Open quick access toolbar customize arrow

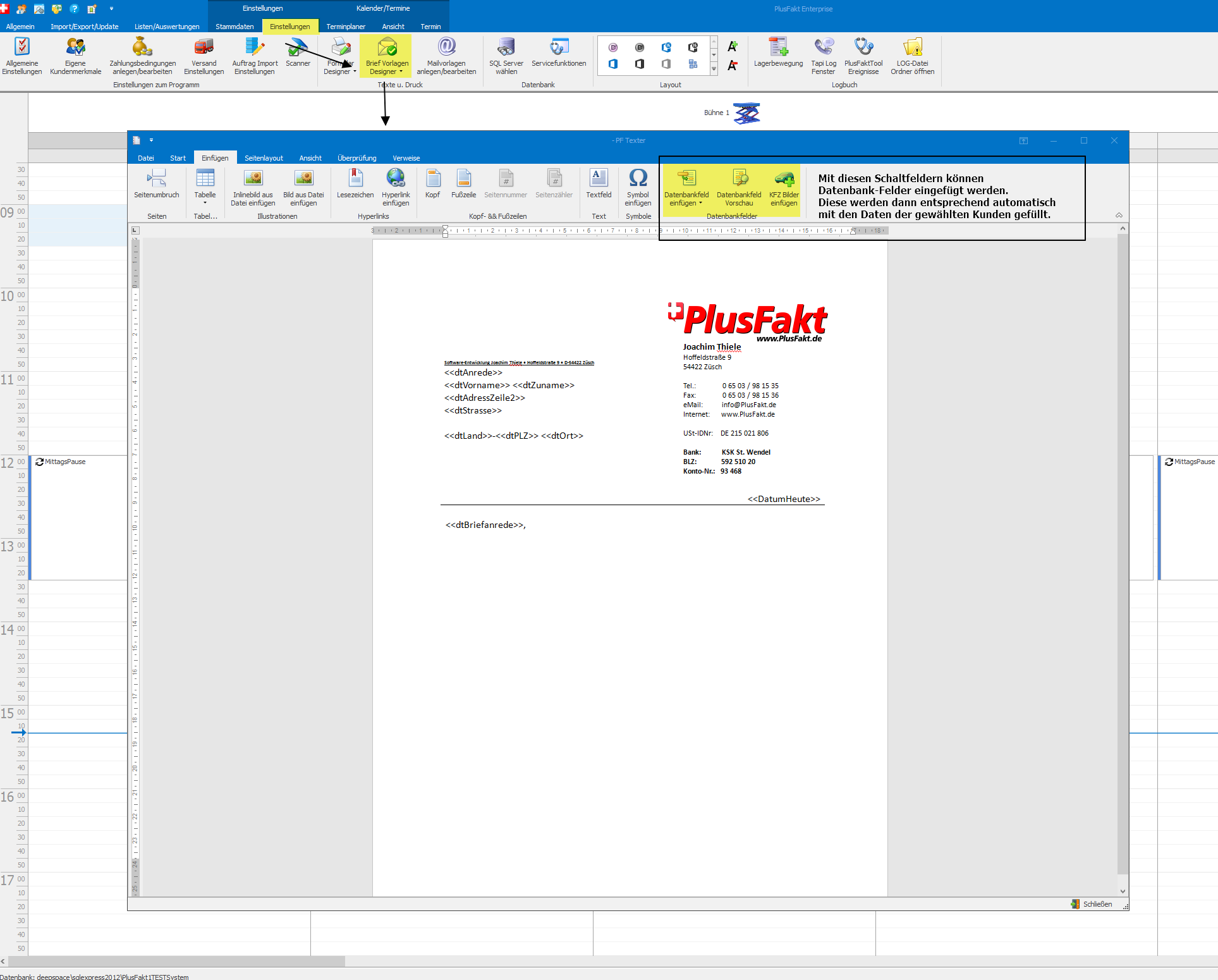pos(111,9)
